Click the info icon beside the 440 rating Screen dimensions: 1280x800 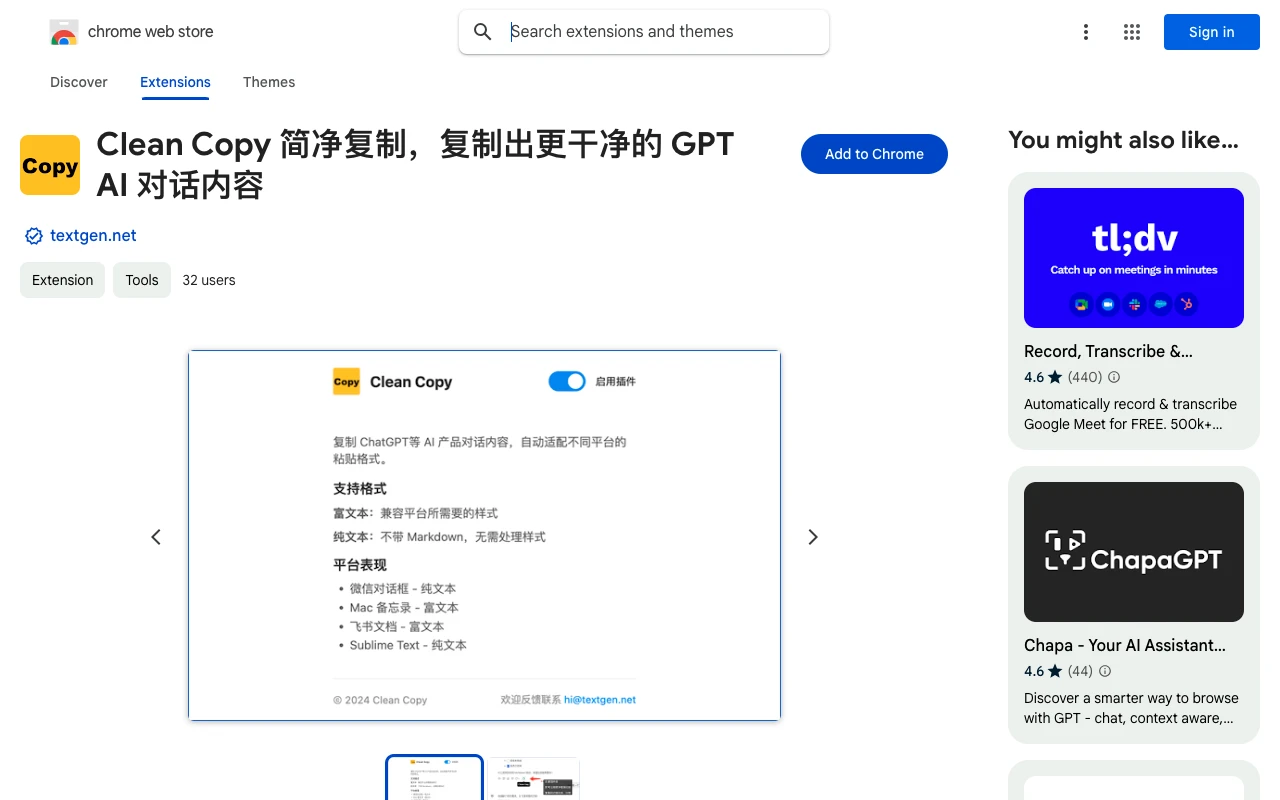1113,377
